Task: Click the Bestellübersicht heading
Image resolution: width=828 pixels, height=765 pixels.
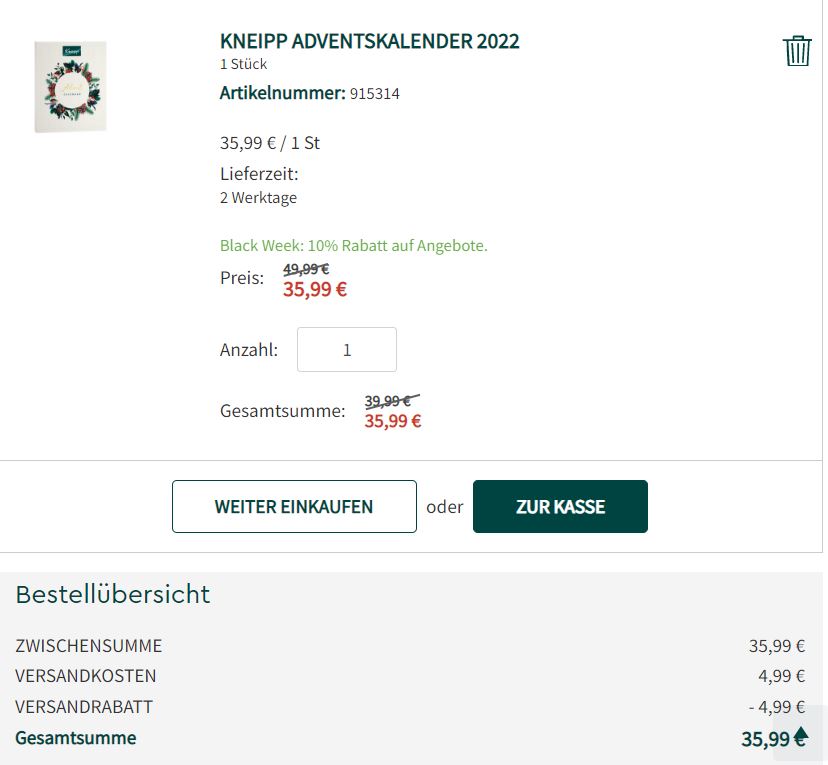Action: pos(113,594)
